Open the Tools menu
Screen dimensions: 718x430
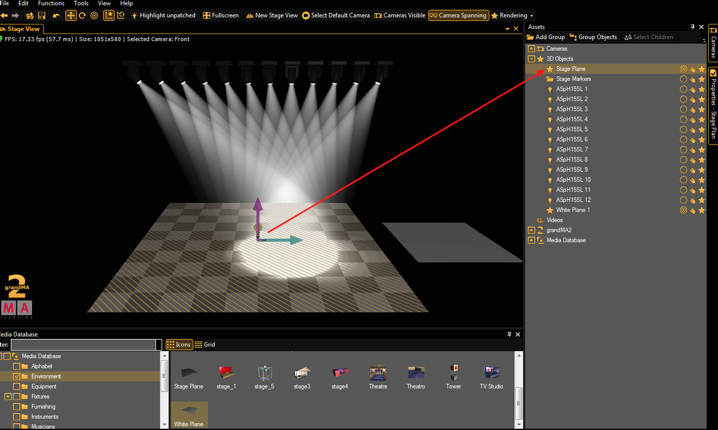(81, 4)
